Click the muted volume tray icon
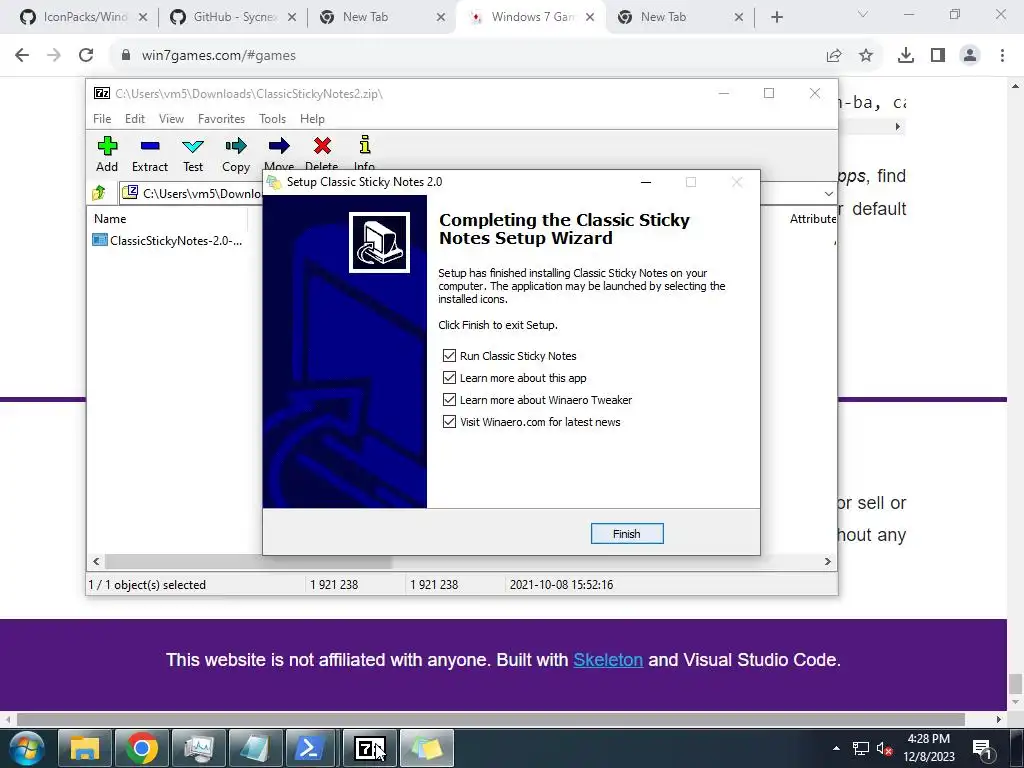The image size is (1024, 768). click(x=884, y=749)
